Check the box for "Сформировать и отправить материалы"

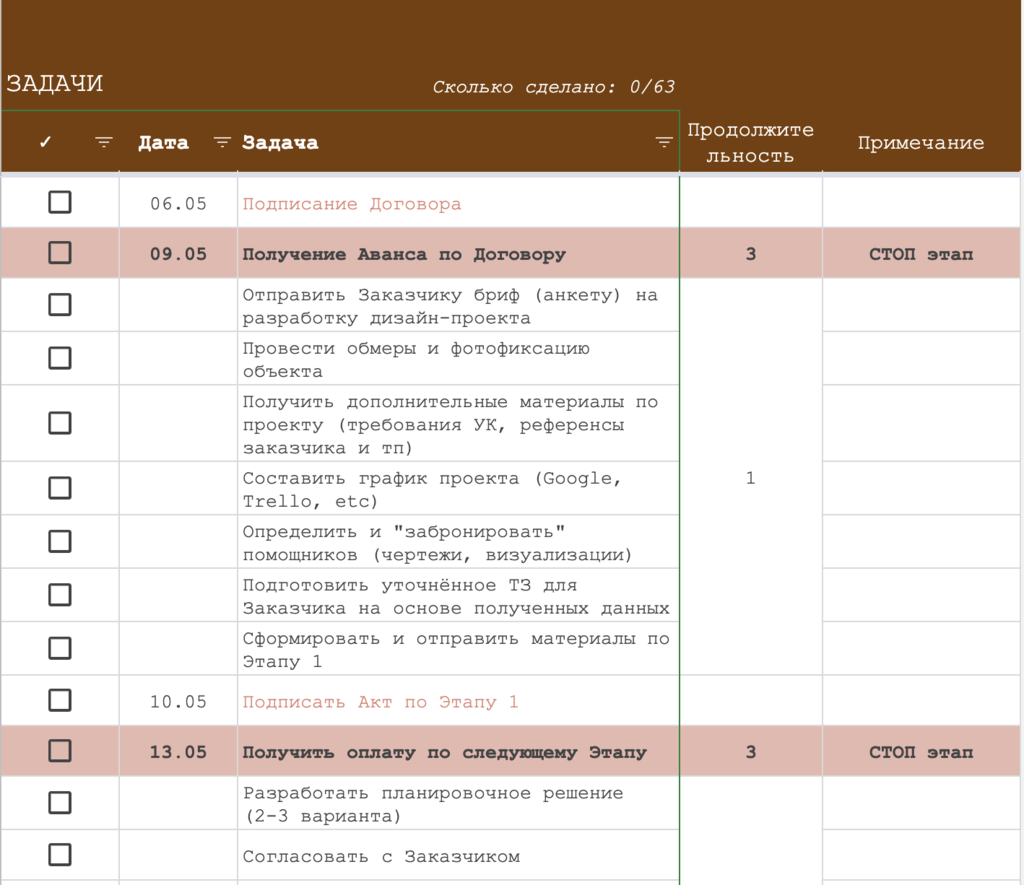pos(59,647)
